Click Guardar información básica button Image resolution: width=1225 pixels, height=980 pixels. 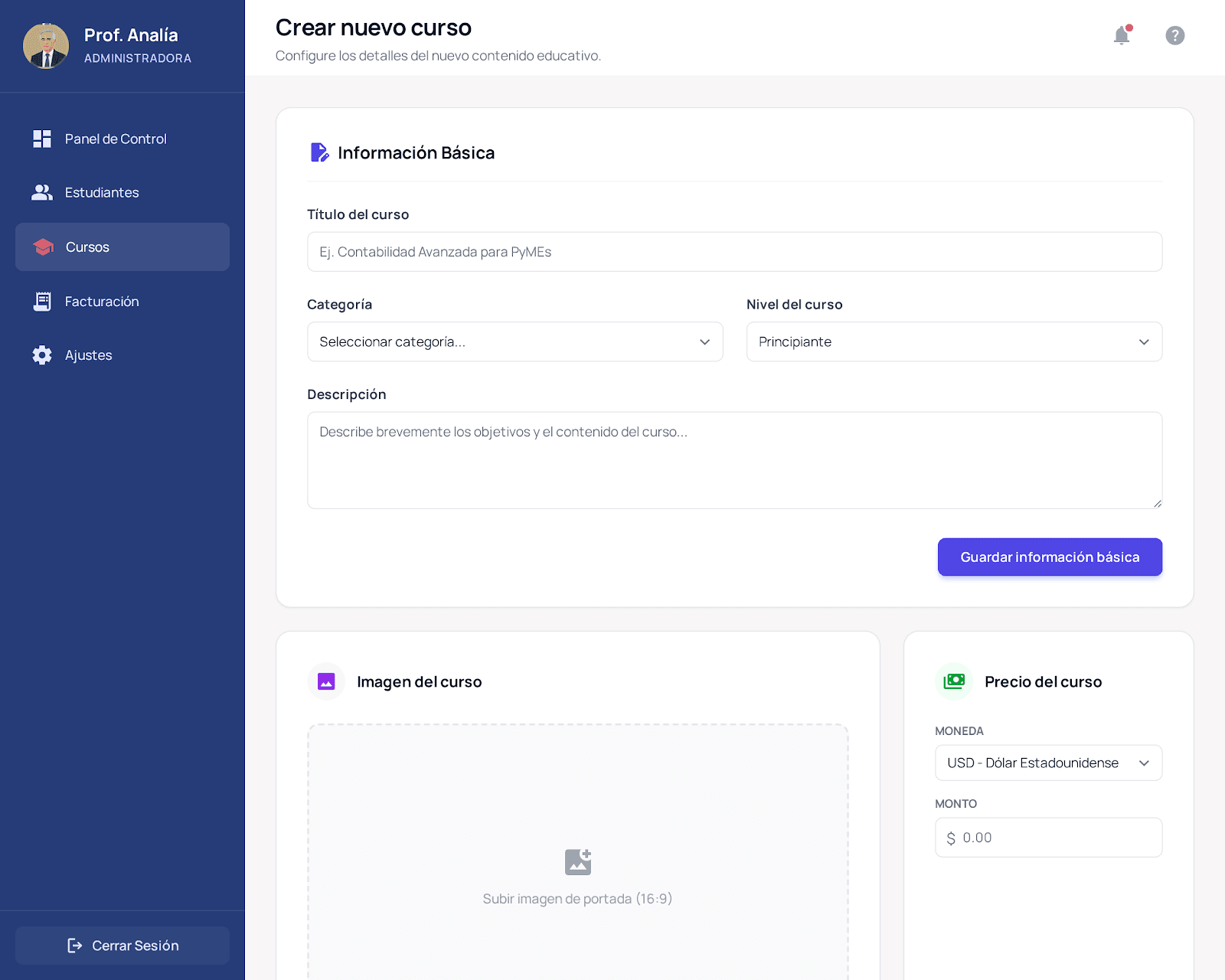[x=1050, y=557]
